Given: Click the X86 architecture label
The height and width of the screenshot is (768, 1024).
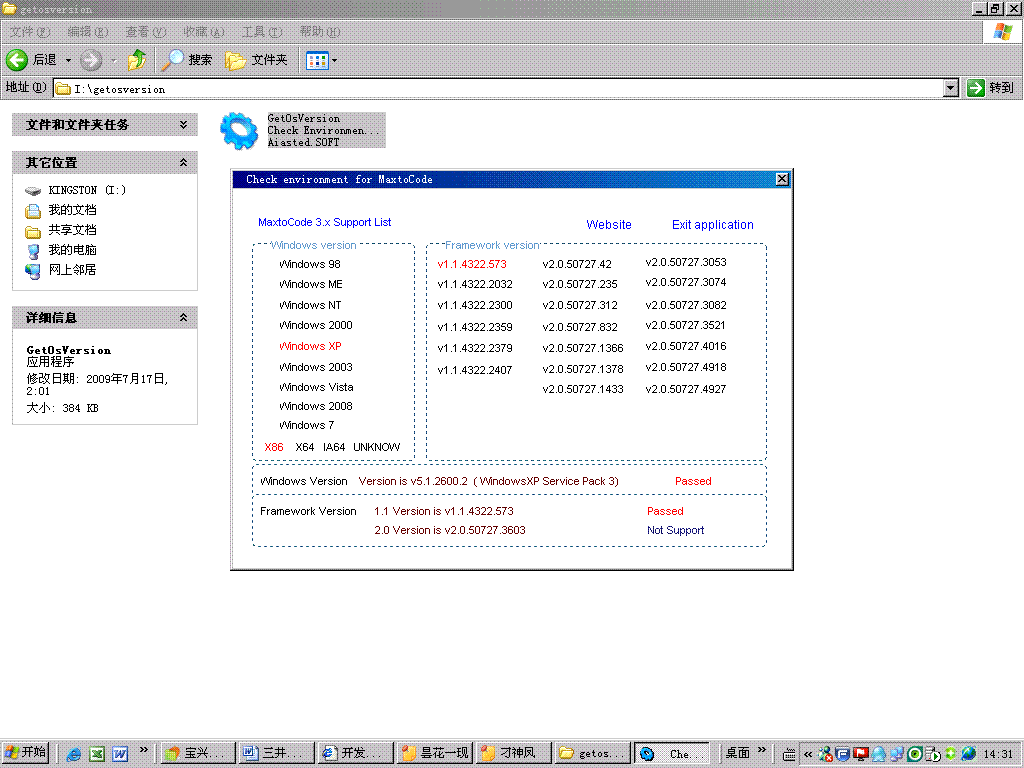Looking at the screenshot, I should [x=274, y=447].
